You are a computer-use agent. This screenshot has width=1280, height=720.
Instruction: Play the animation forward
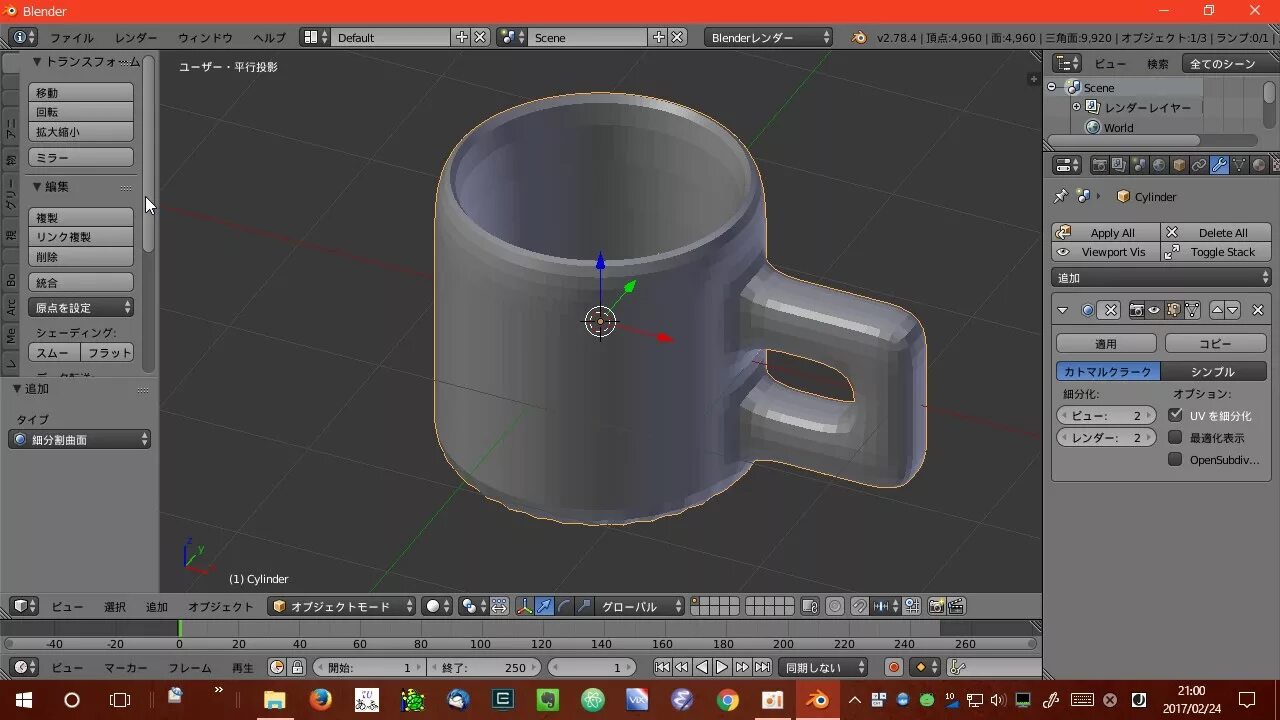click(722, 667)
